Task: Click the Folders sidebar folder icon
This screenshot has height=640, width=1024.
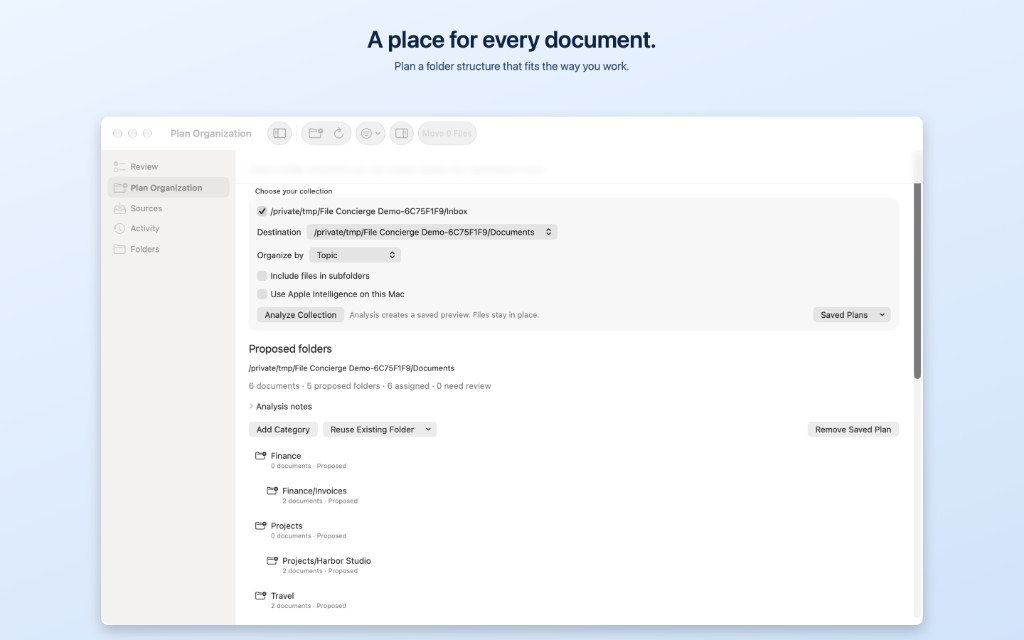Action: click(120, 249)
